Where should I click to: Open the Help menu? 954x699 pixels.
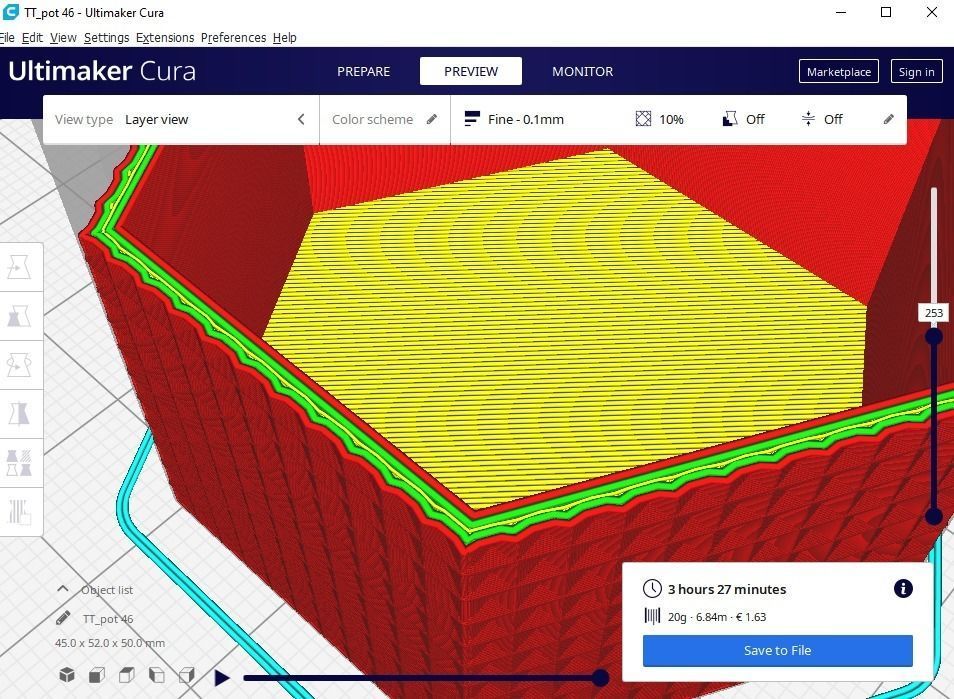(285, 38)
